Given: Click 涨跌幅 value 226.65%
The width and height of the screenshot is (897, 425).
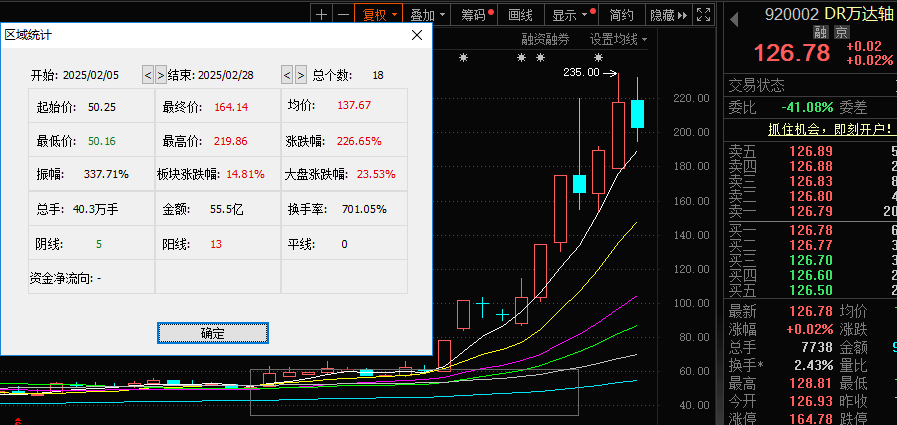Looking at the screenshot, I should (x=359, y=141).
